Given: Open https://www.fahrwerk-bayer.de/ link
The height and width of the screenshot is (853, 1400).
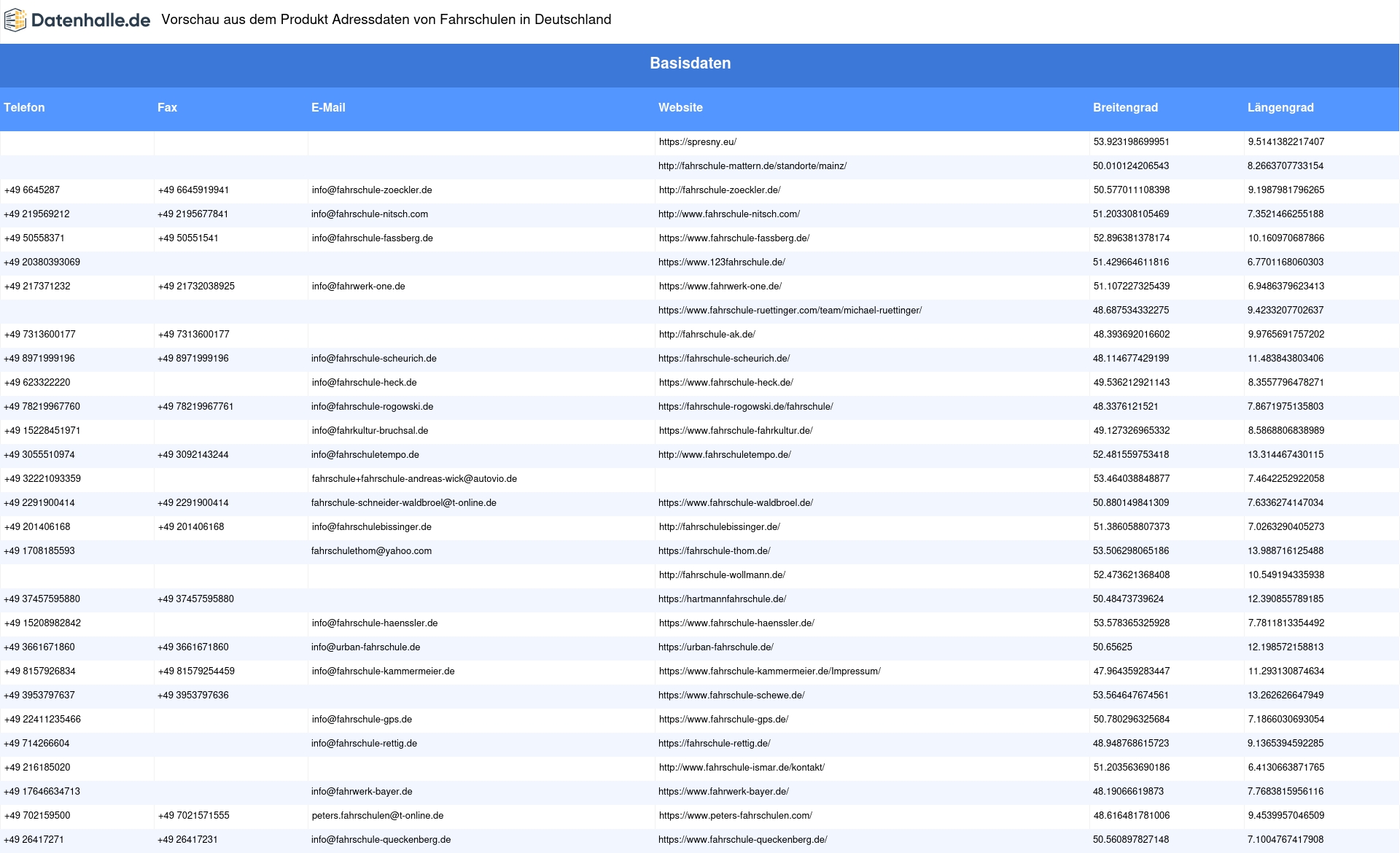Looking at the screenshot, I should [723, 792].
